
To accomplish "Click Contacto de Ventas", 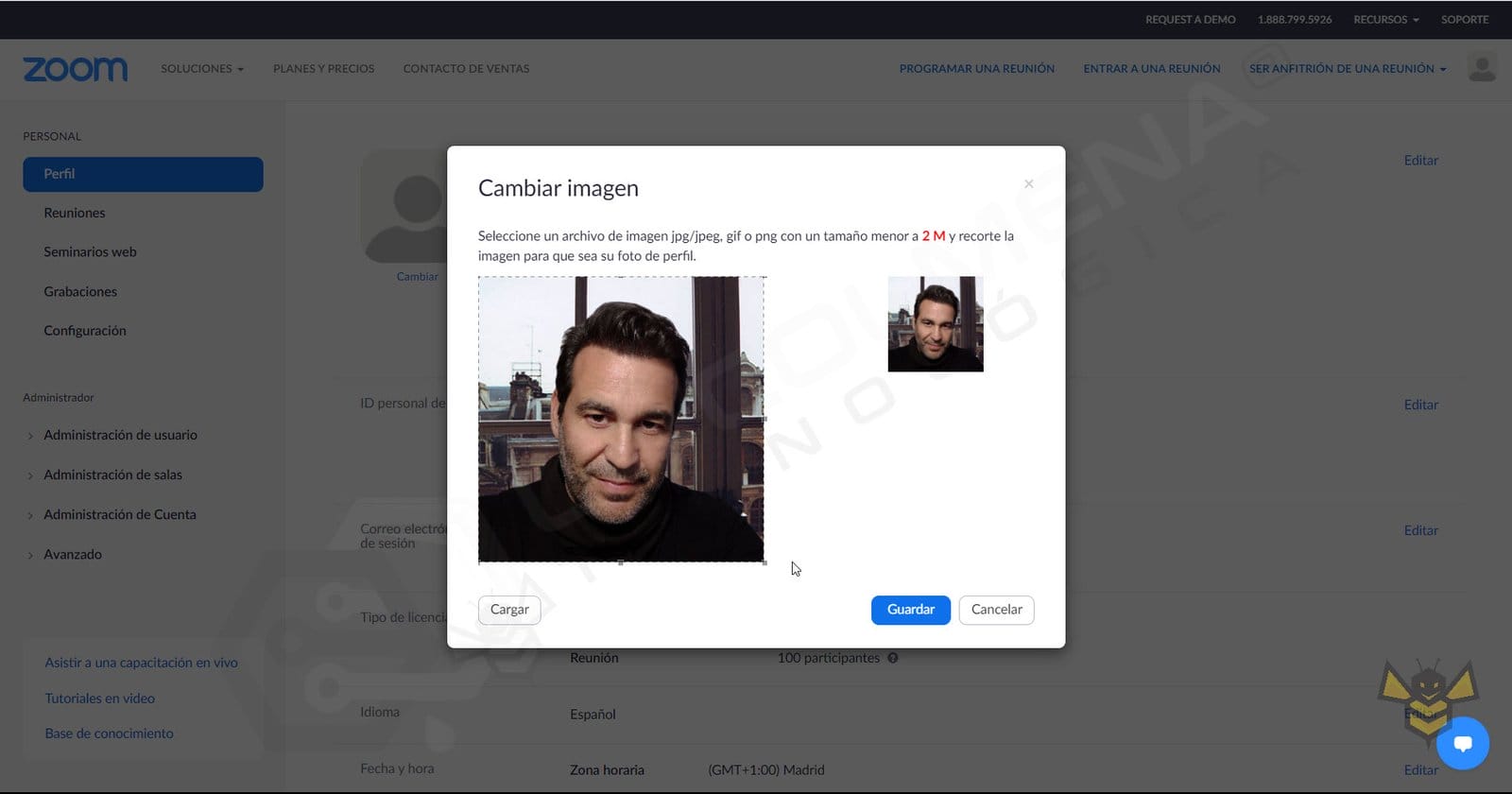I will coord(466,69).
